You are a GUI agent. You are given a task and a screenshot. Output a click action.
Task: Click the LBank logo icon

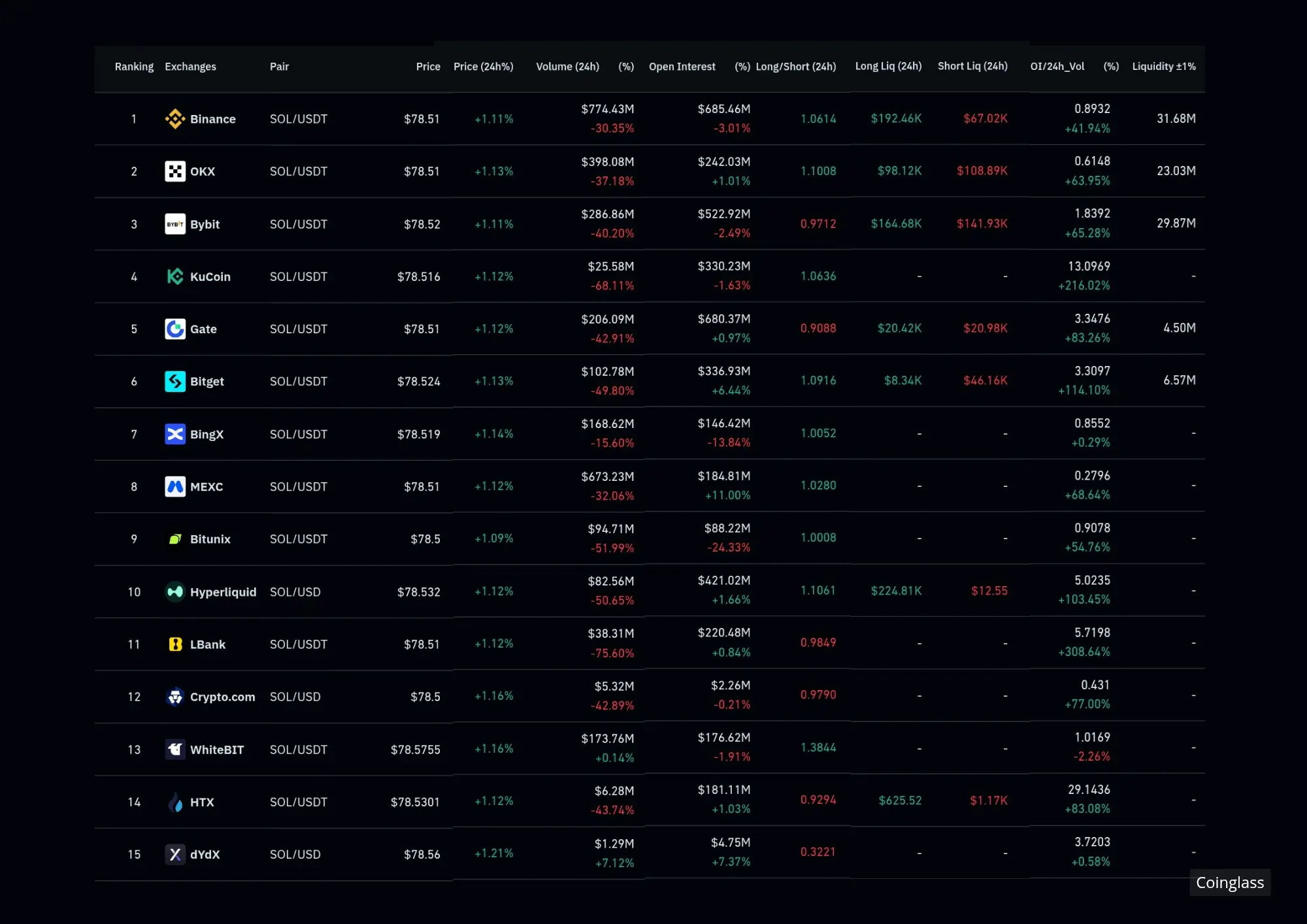(175, 644)
